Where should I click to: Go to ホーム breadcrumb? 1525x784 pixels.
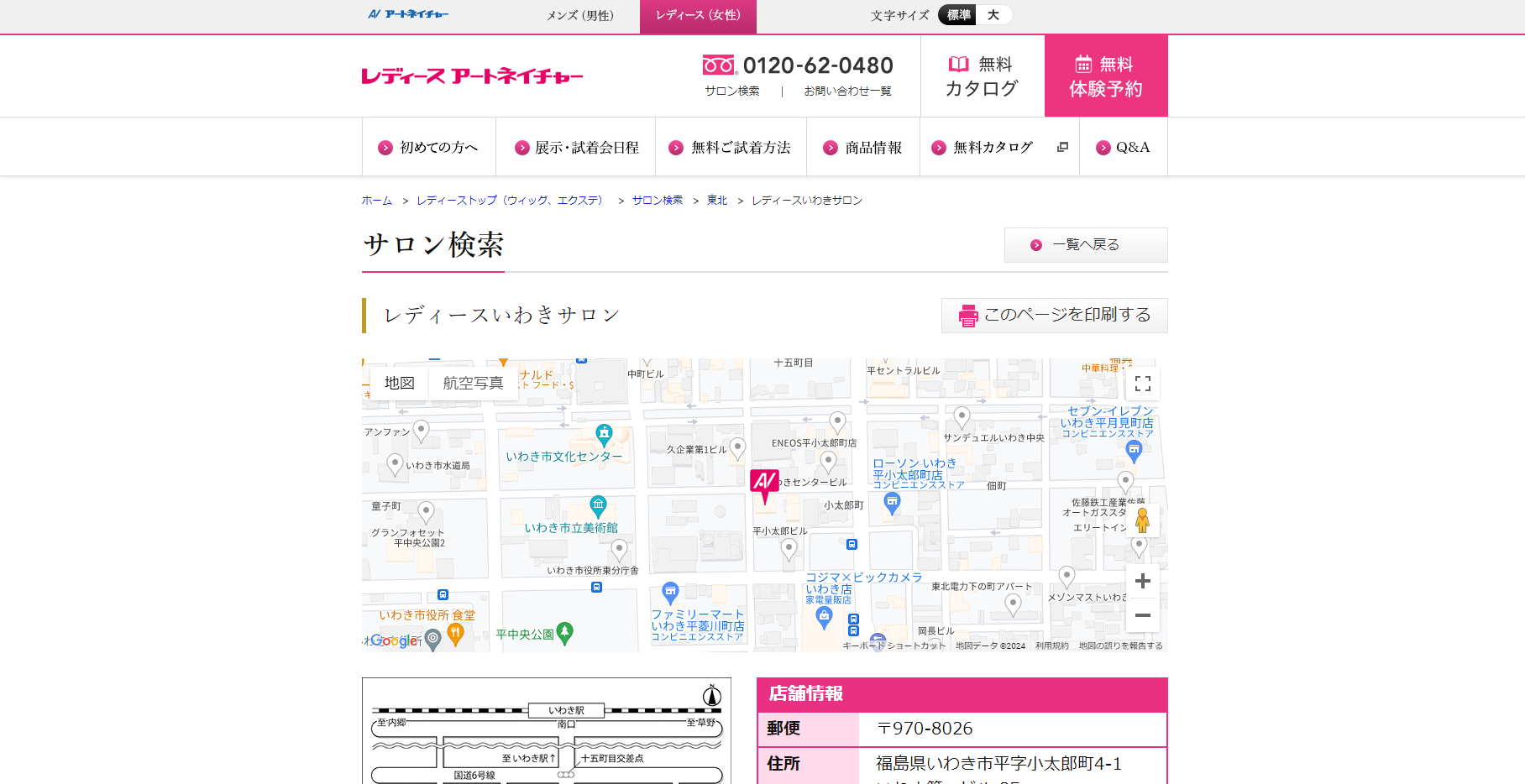[377, 200]
